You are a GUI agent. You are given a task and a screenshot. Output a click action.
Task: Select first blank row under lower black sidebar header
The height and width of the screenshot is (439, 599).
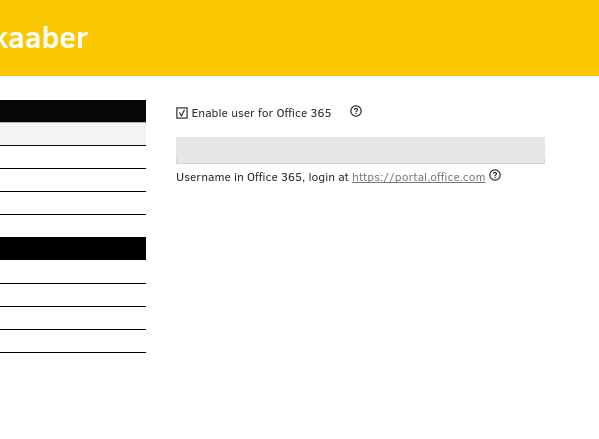click(73, 272)
